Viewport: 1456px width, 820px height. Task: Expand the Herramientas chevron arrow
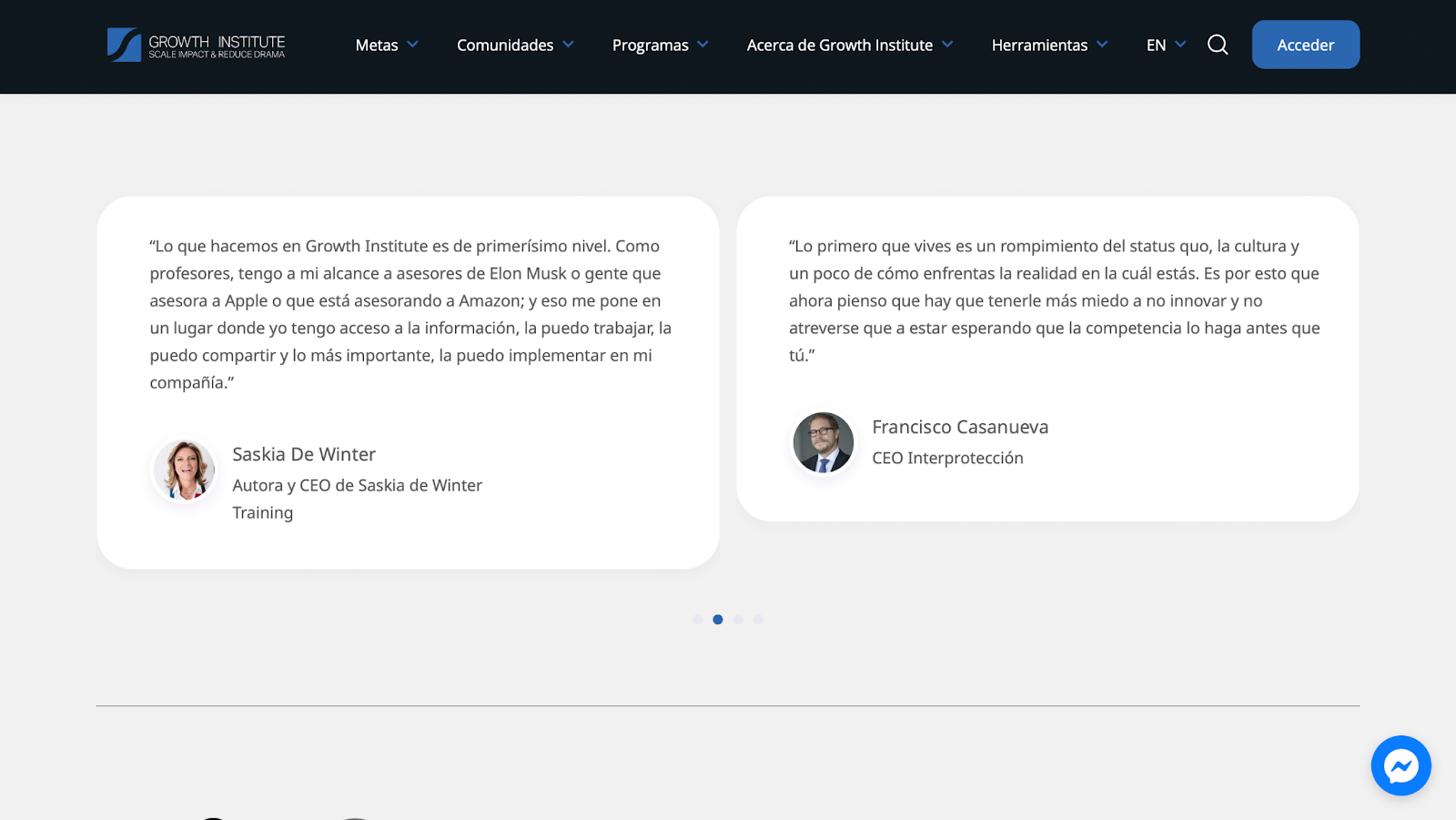pos(1103,45)
